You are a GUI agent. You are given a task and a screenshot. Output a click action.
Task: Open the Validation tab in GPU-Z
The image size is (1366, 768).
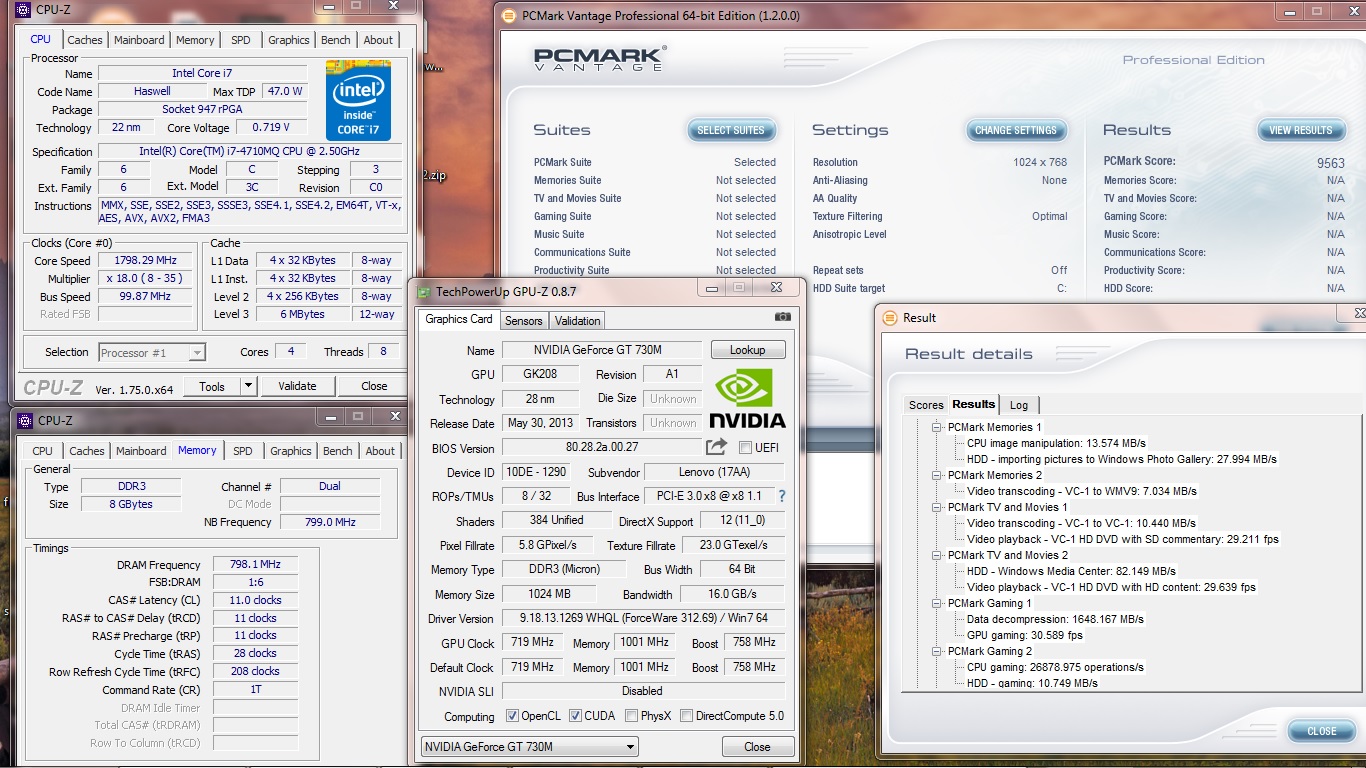pos(577,321)
